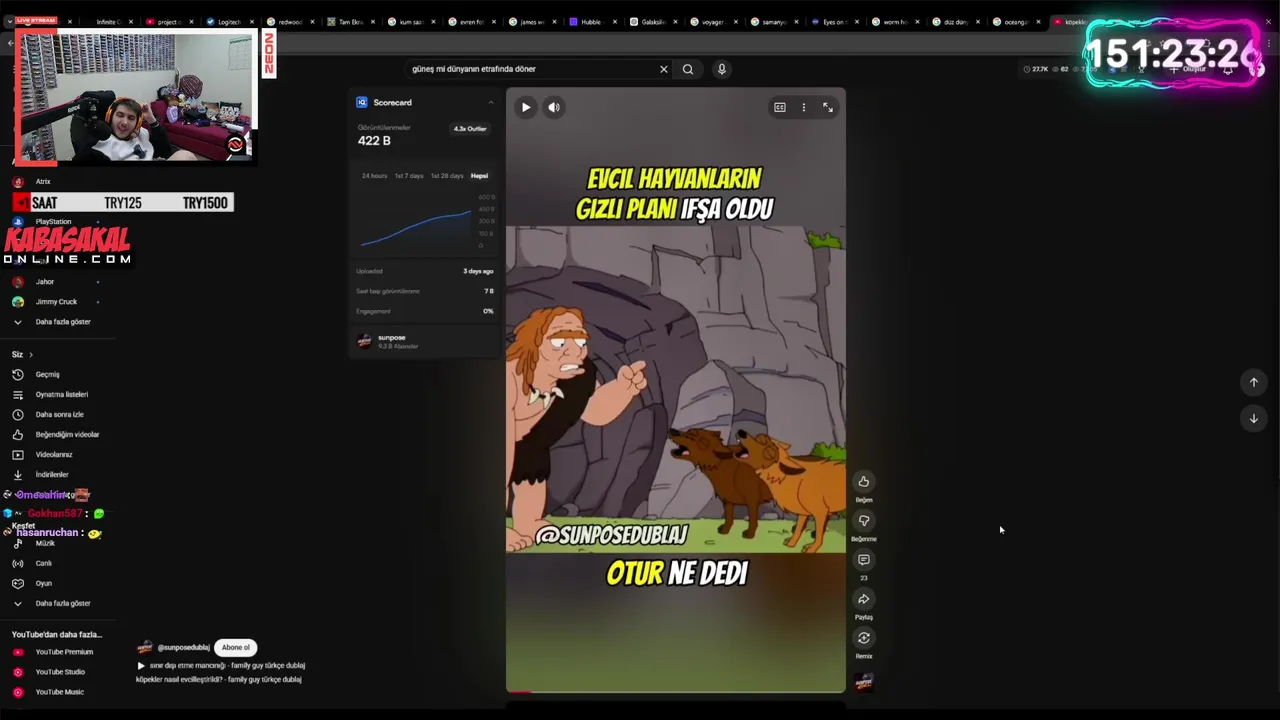The image size is (1280, 720).
Task: Subscribe with Abone ol button
Action: (236, 647)
